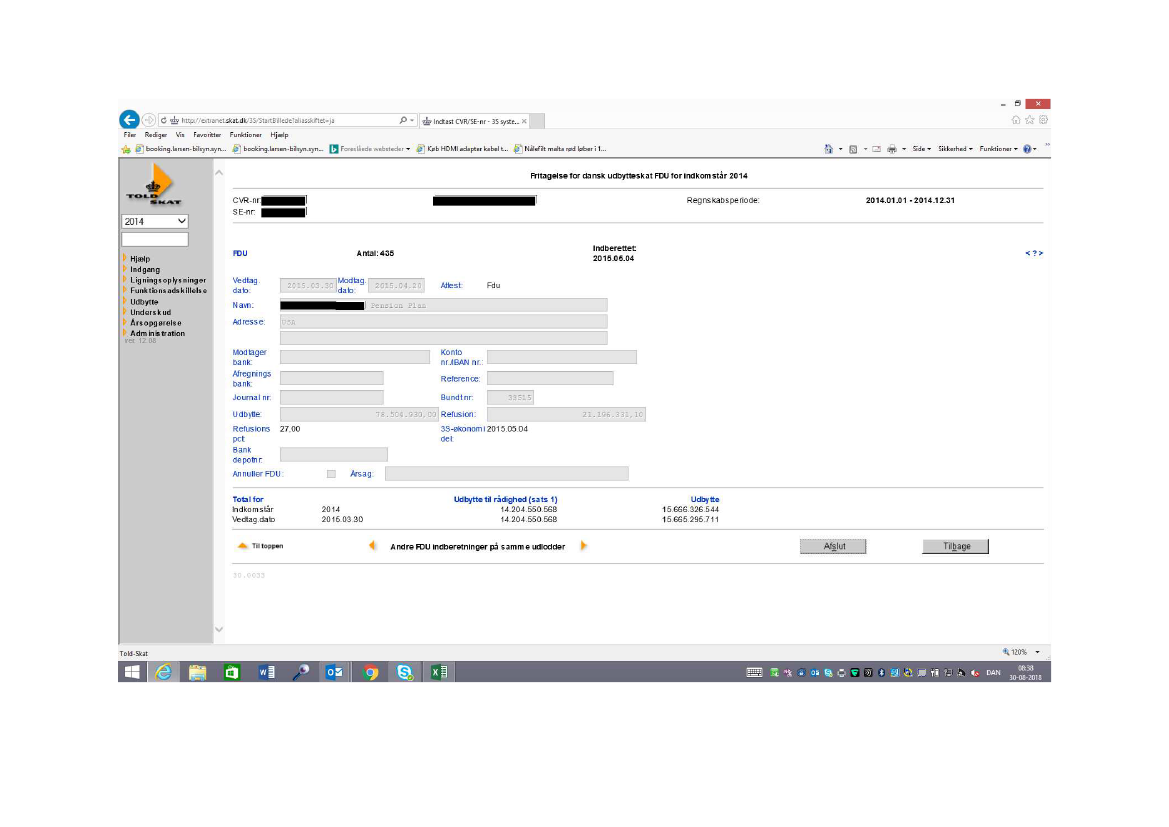Open the Rediger menu
This screenshot has height=827, width=1169.
click(x=156, y=135)
